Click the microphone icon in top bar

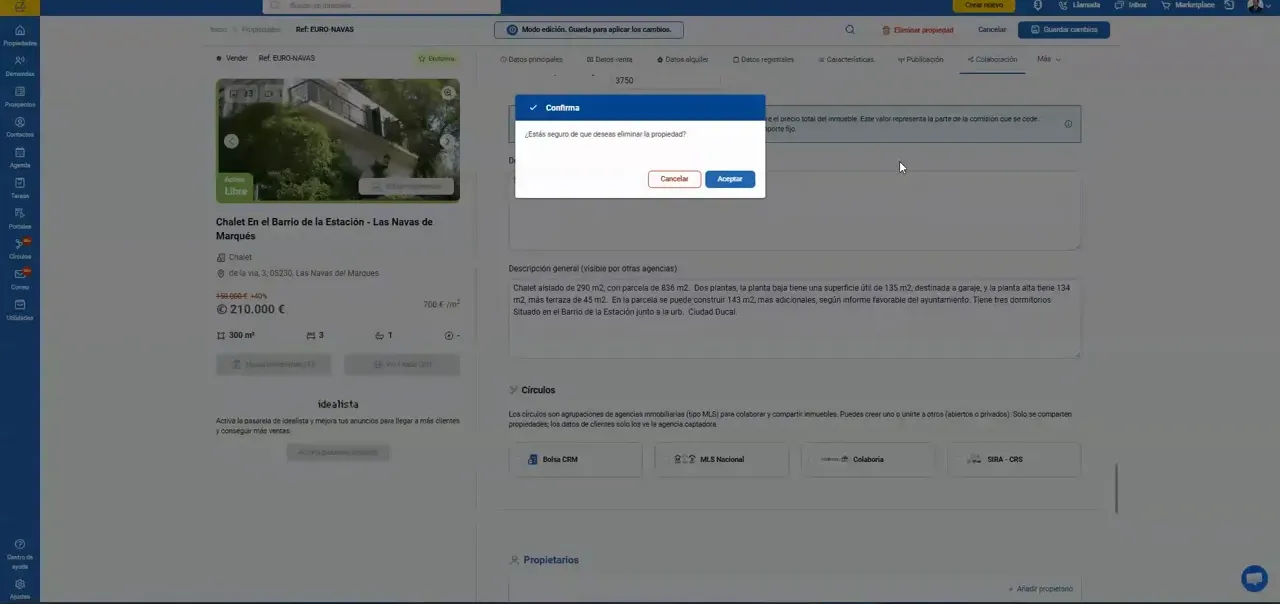(x=1038, y=5)
